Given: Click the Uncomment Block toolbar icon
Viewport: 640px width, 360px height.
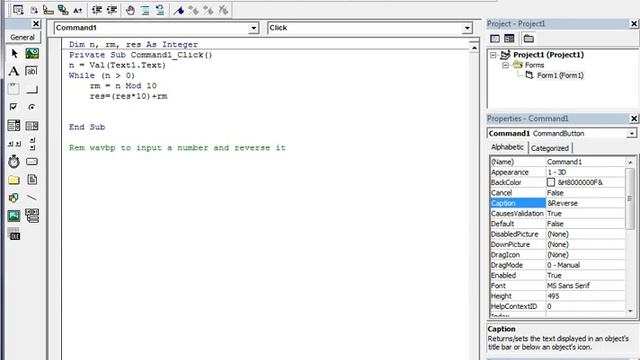Looking at the screenshot, I should click(x=160, y=10).
